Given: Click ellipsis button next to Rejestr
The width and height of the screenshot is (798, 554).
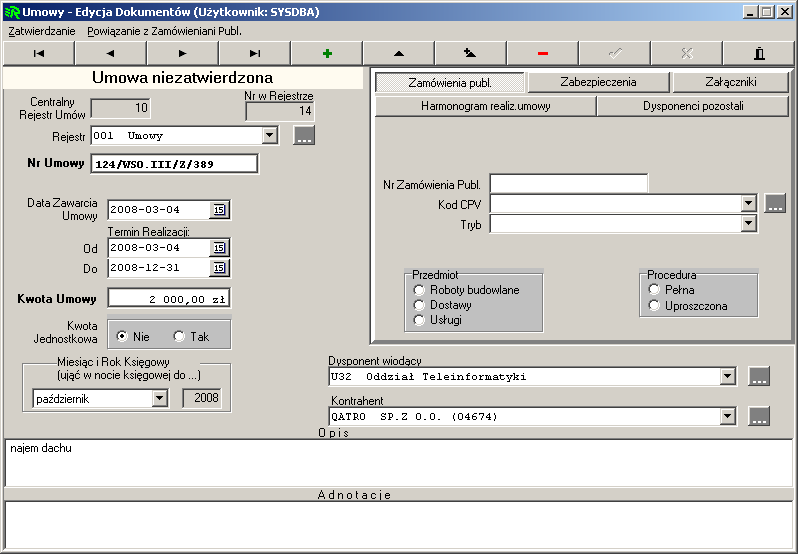Looking at the screenshot, I should pos(304,135).
